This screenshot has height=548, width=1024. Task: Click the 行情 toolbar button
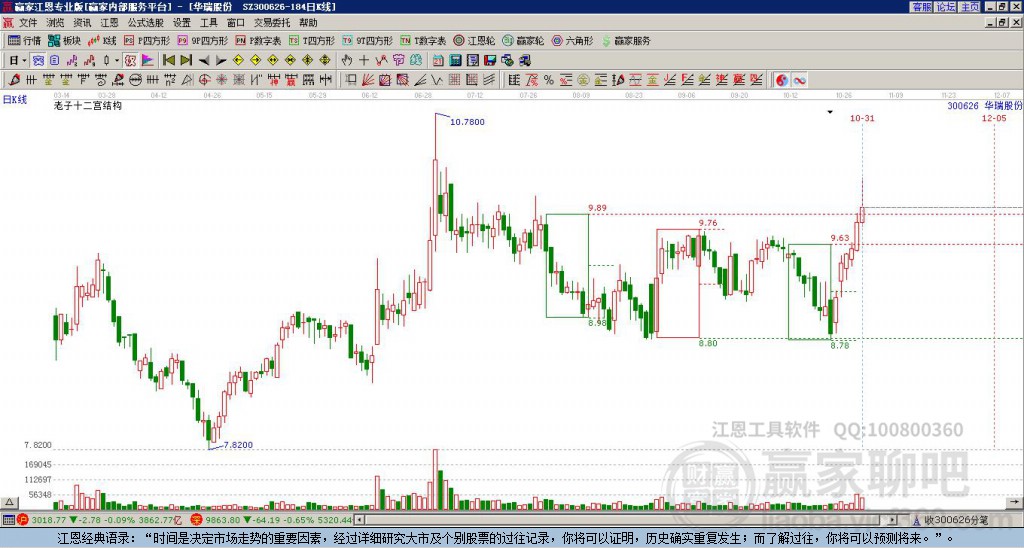(x=25, y=40)
